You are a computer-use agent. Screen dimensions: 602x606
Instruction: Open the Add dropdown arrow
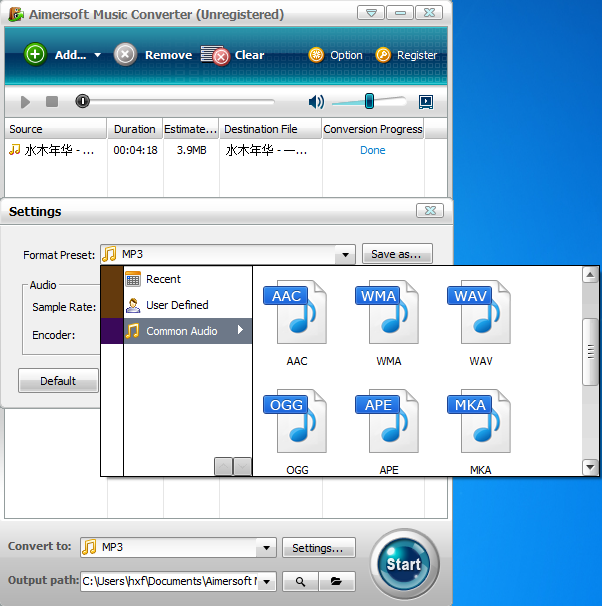(x=97, y=55)
